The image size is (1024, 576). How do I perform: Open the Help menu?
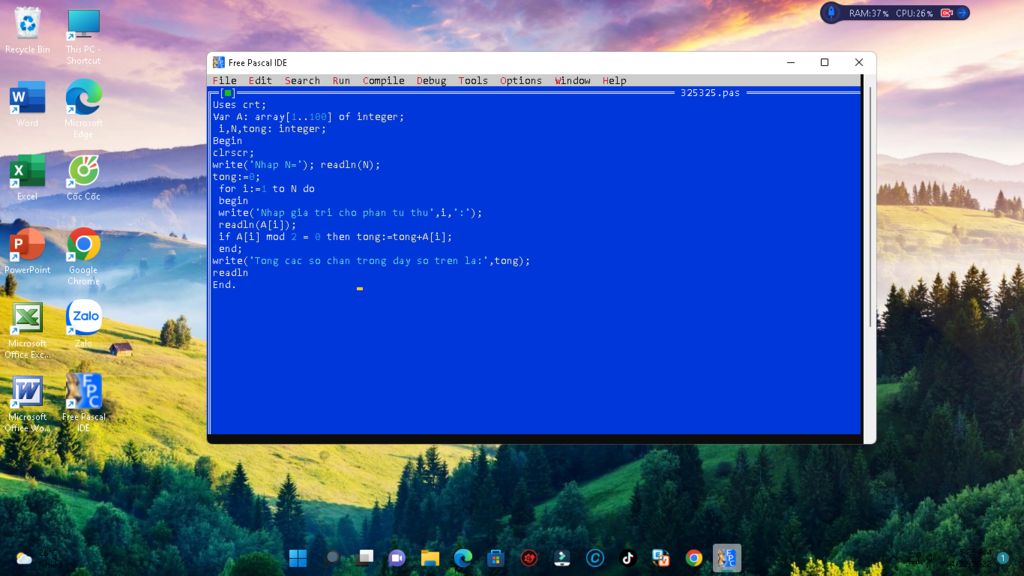click(x=614, y=80)
